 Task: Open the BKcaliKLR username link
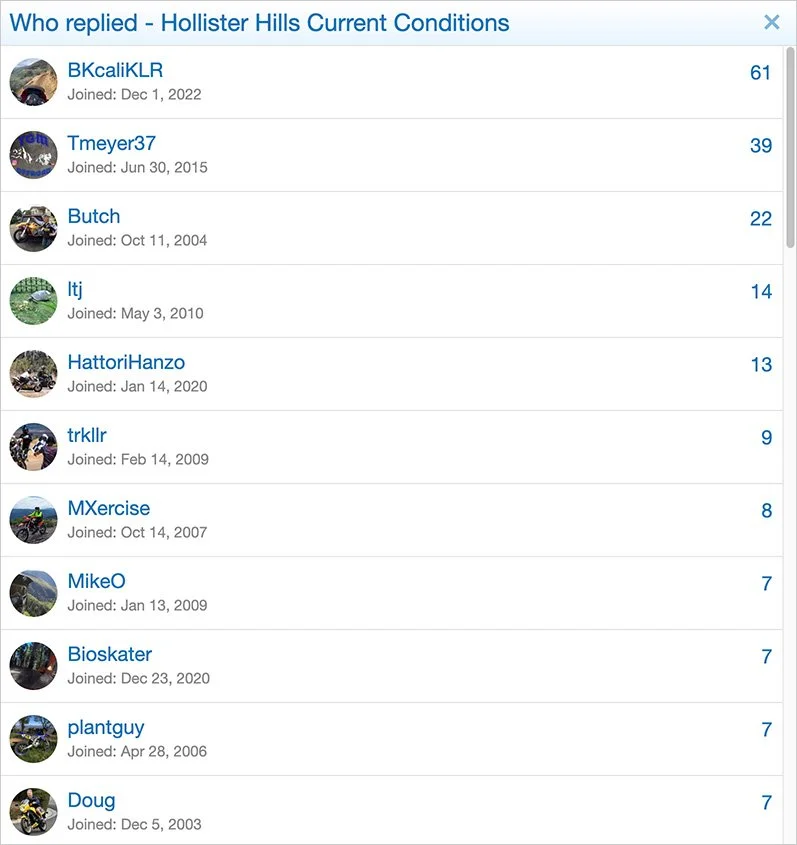(x=115, y=70)
